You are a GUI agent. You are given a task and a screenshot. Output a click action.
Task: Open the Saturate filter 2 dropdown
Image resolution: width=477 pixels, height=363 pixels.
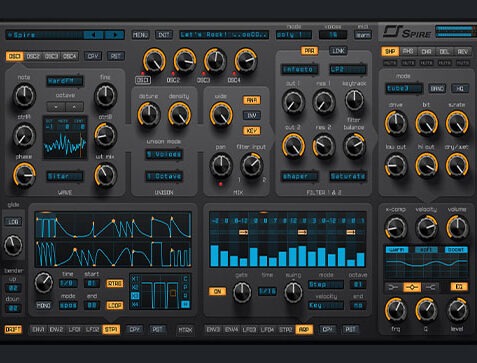(x=348, y=176)
